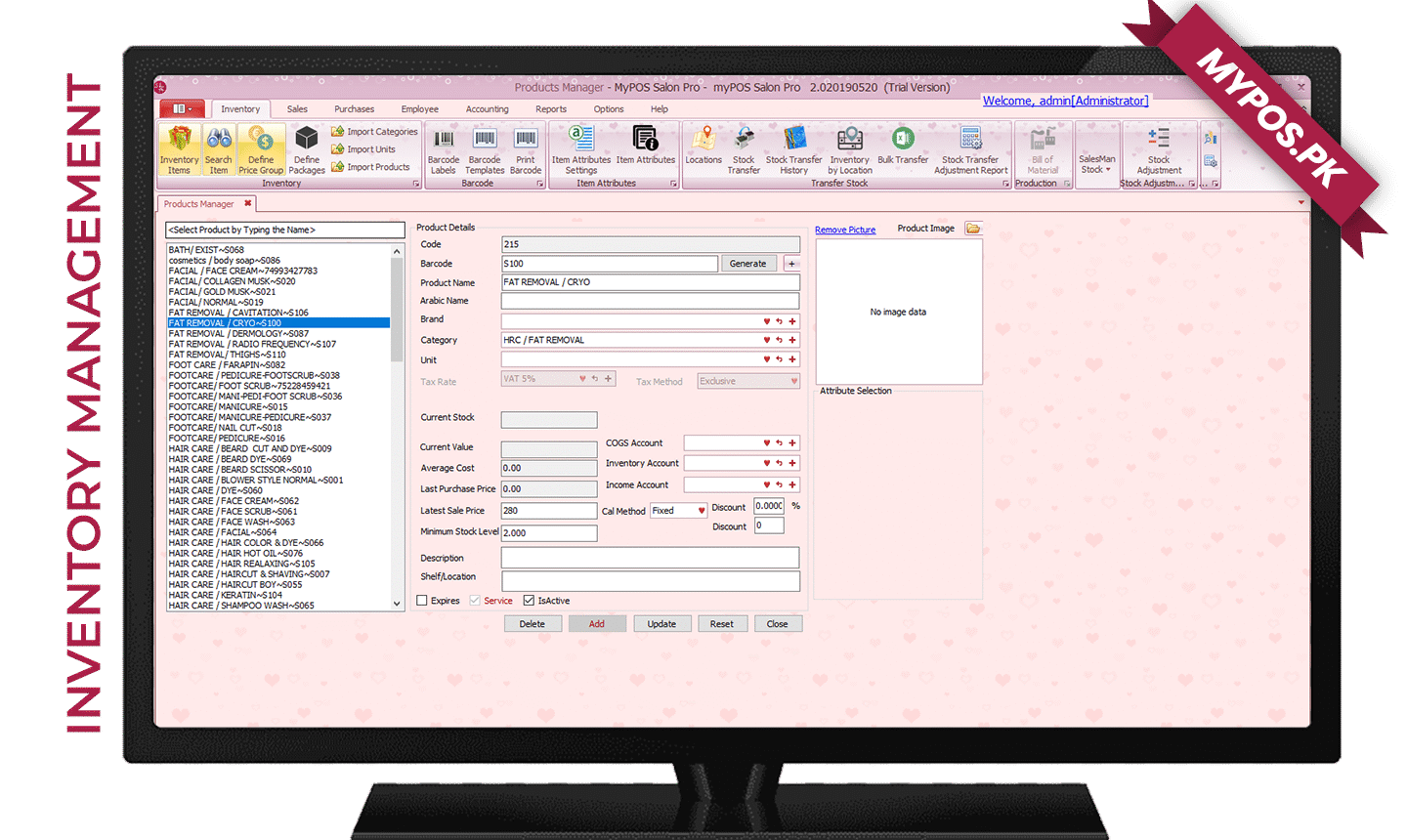Image resolution: width=1407 pixels, height=840 pixels.
Task: Switch to the Purchases ribbon tab
Action: tap(354, 109)
